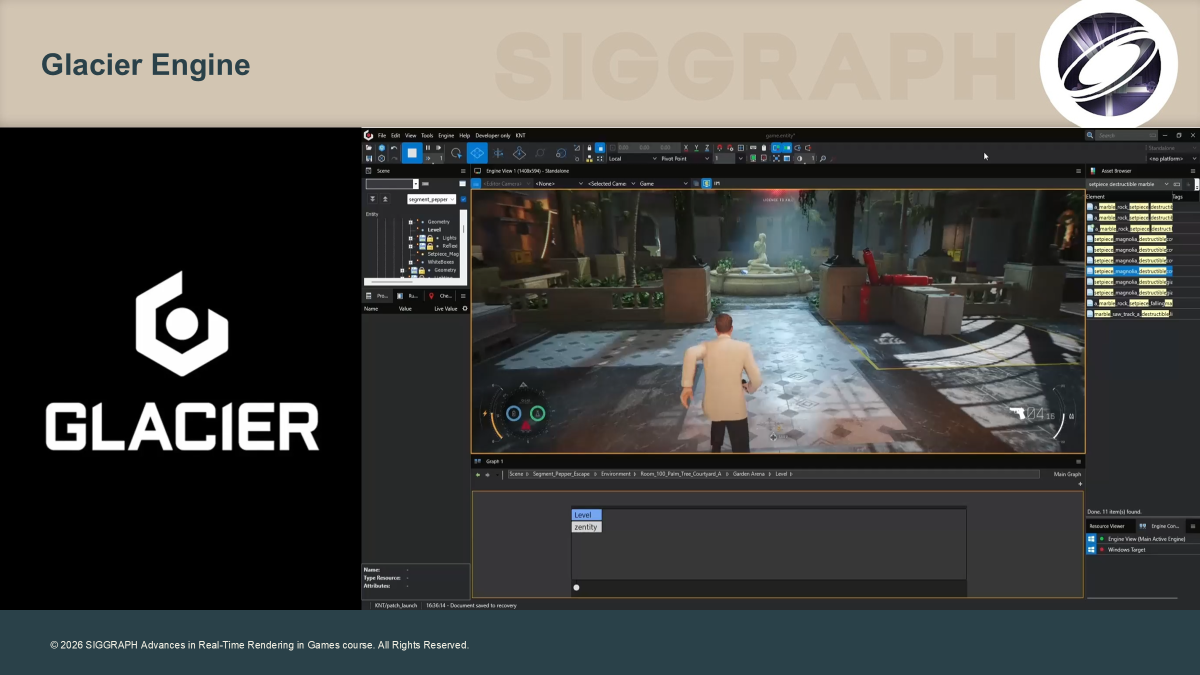Click the Asset Browser search filter box

tap(1128, 184)
